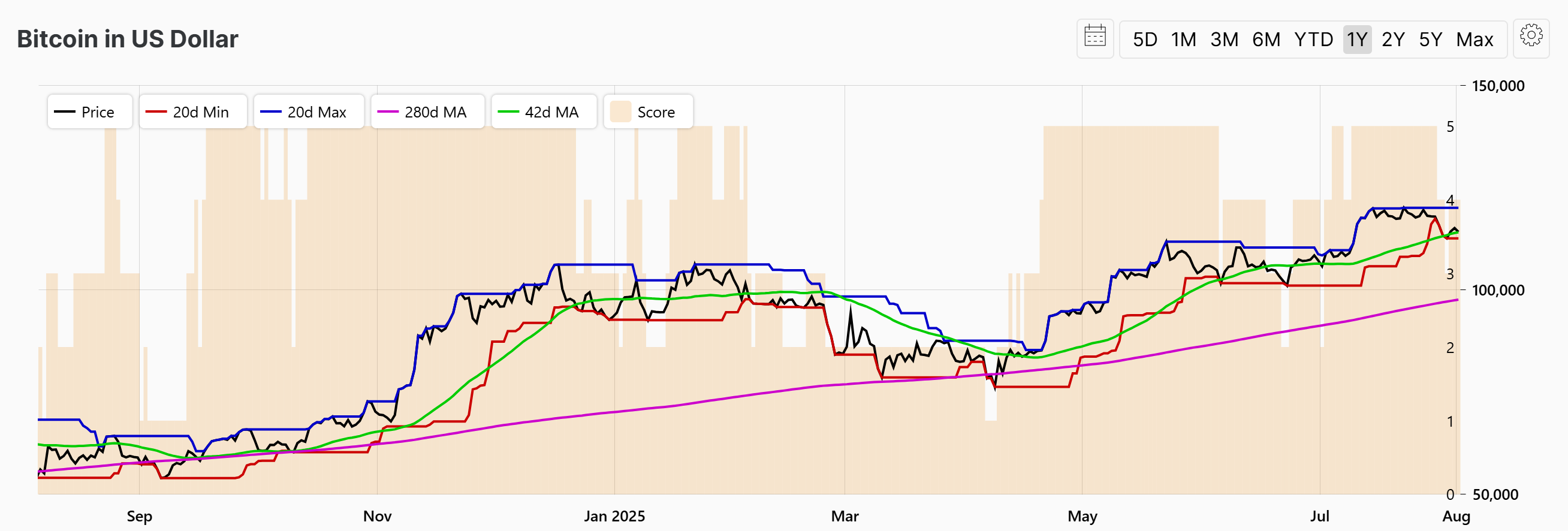Toggle the 20d Min series legend
This screenshot has width=1568, height=531.
tap(193, 112)
